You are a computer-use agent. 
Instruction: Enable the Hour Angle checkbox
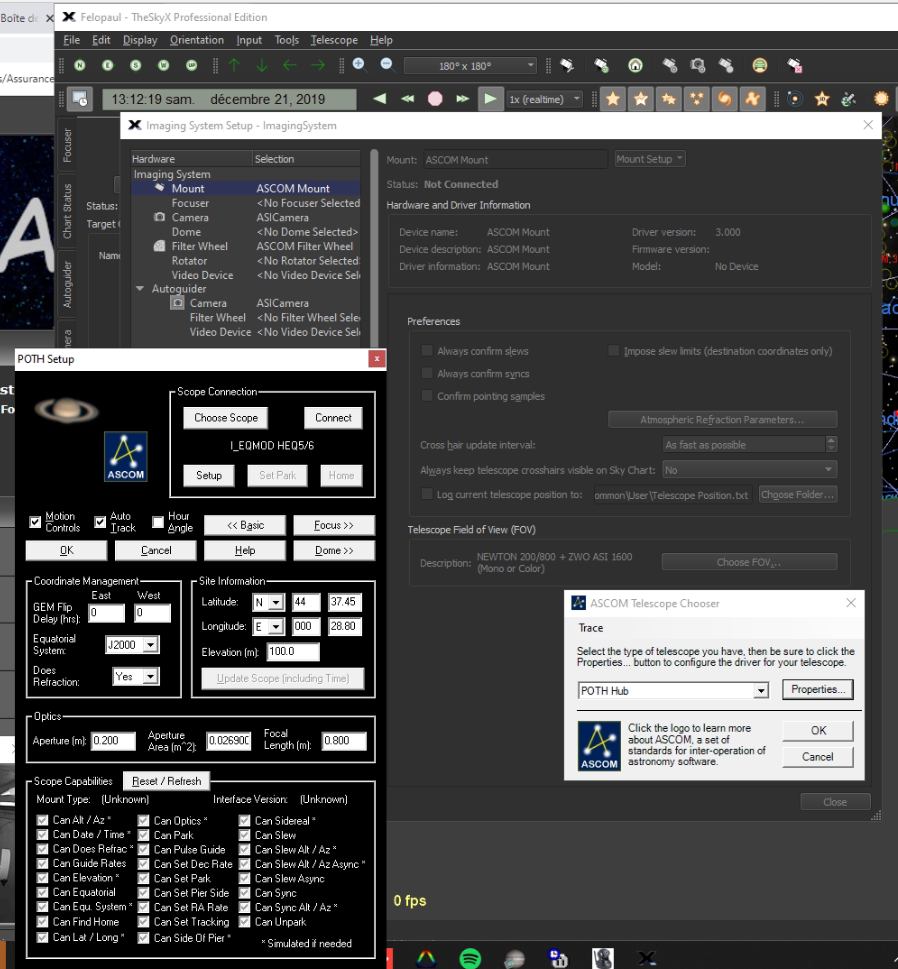(x=158, y=522)
